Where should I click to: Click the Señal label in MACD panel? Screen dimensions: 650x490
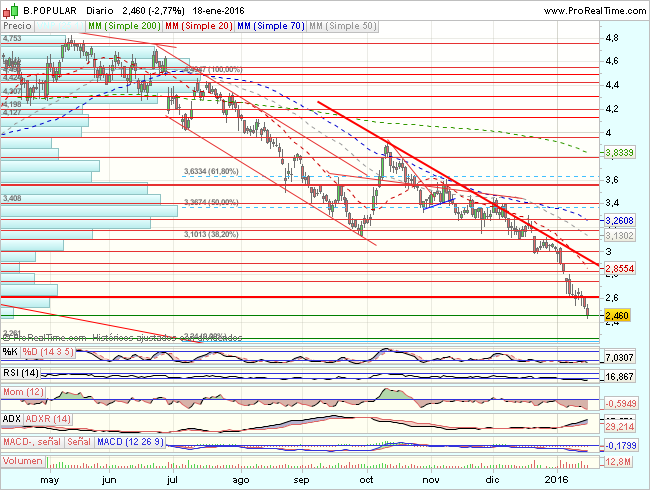(79, 442)
